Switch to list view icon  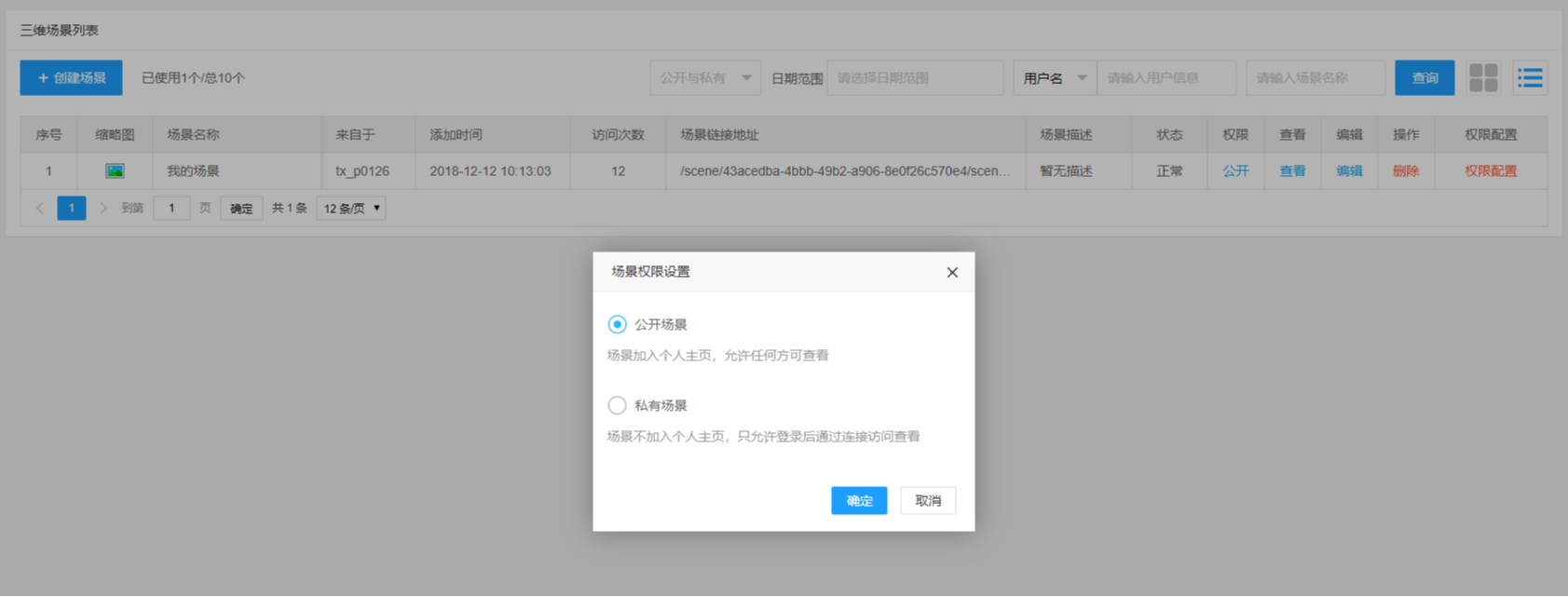coord(1530,78)
